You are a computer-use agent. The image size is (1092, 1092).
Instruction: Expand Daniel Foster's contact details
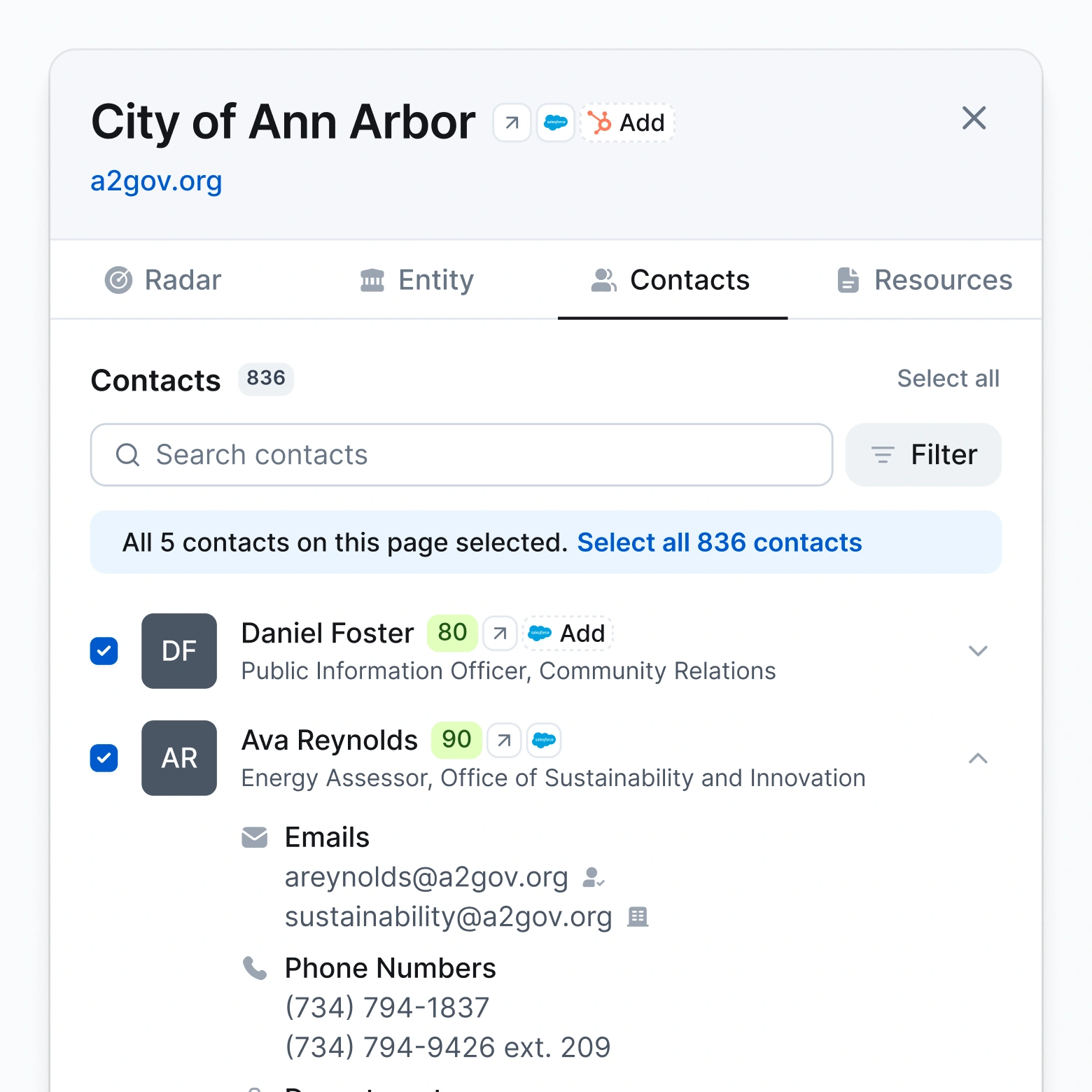coord(978,651)
